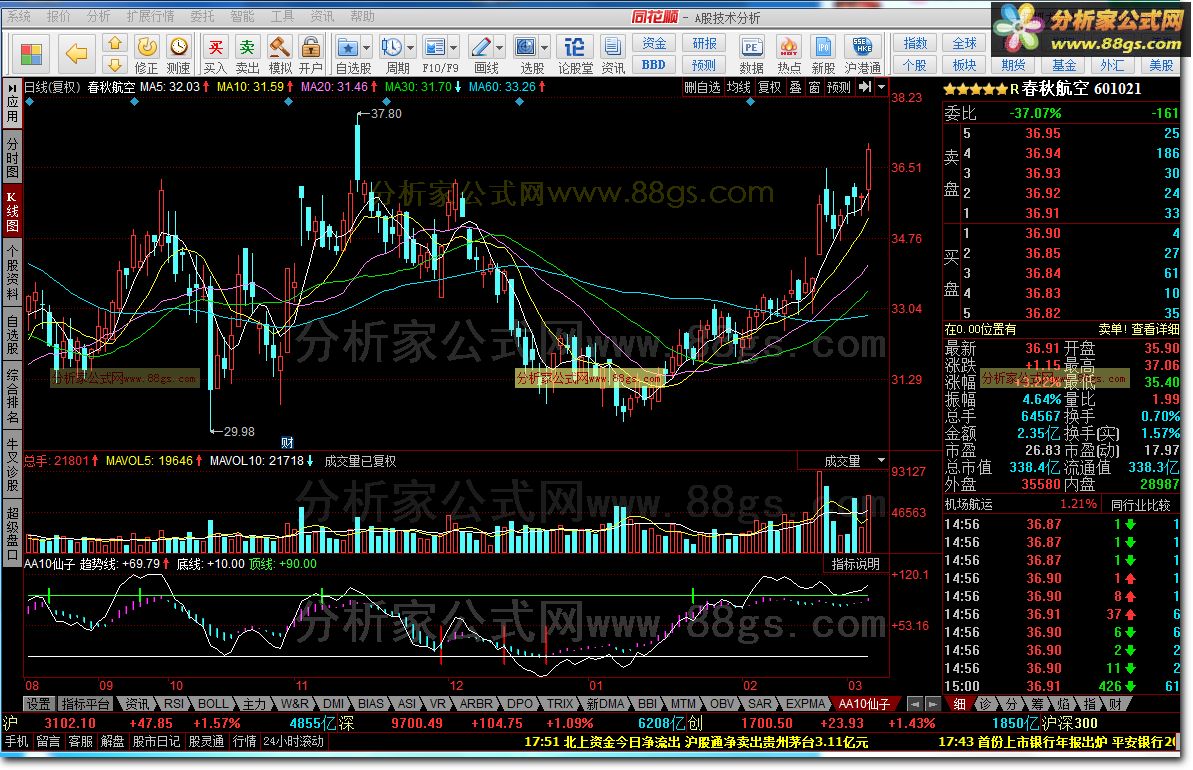Click the 周期 period clock icon
Screen dimensions: 1193x770
(x=392, y=47)
